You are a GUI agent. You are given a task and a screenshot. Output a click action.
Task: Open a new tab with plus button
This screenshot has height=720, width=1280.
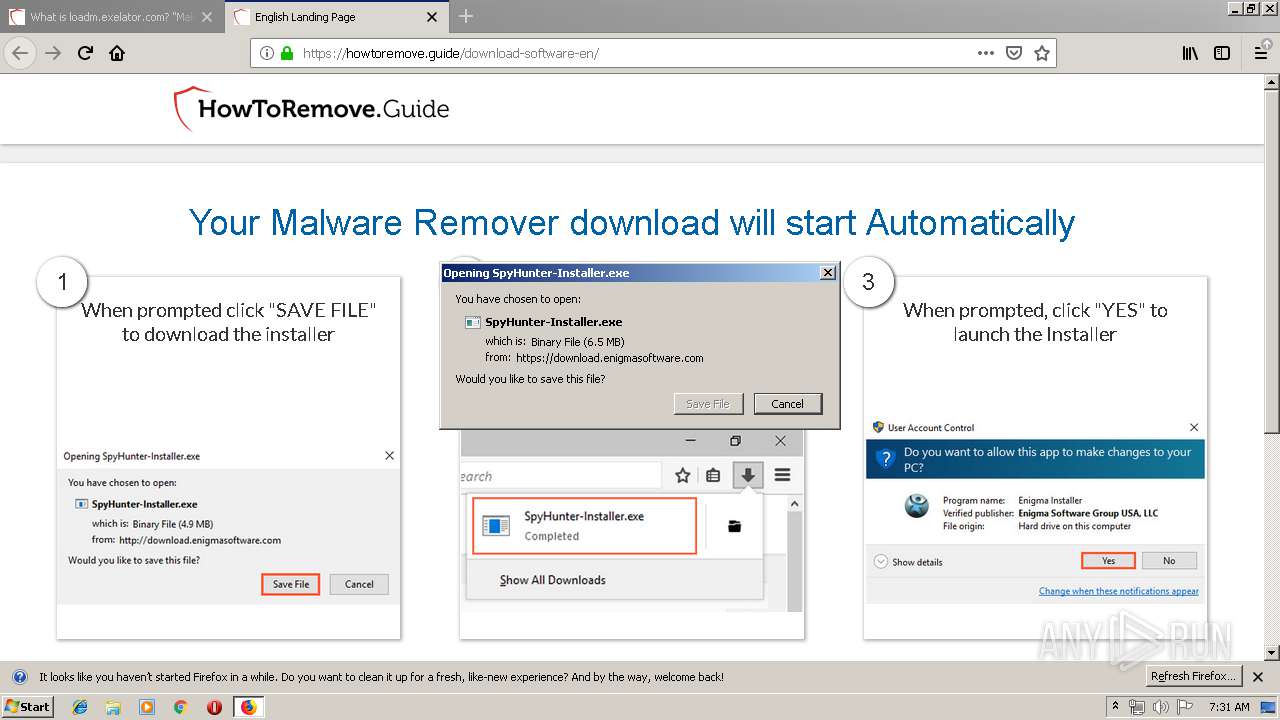[466, 16]
